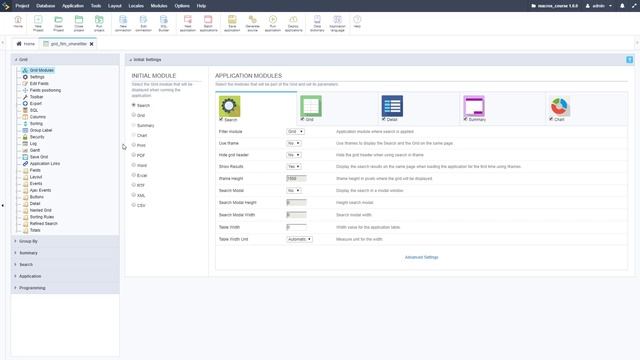
Task: Click the Search module gear icon
Action: click(229, 106)
